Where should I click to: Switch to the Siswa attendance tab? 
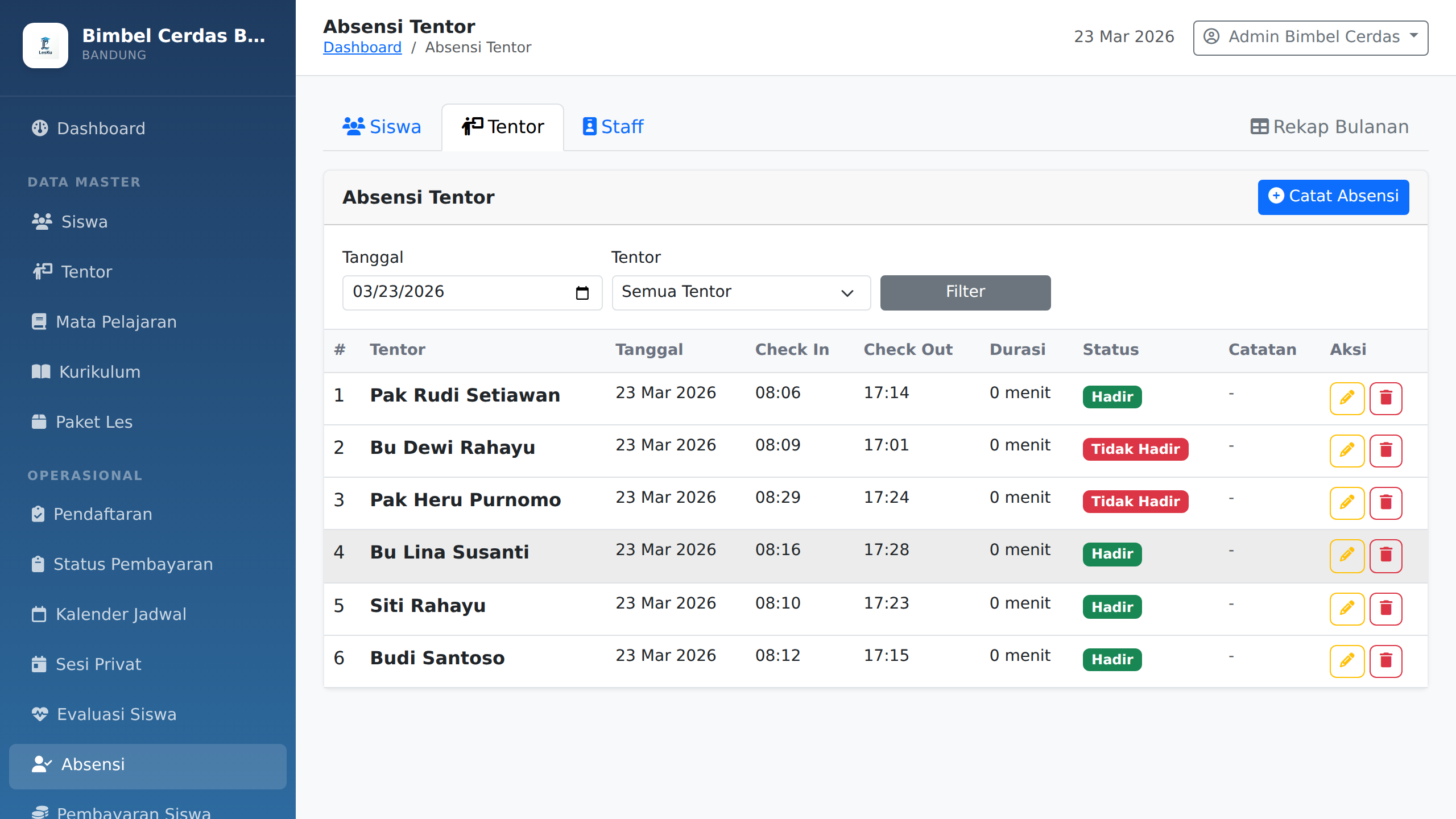tap(382, 127)
